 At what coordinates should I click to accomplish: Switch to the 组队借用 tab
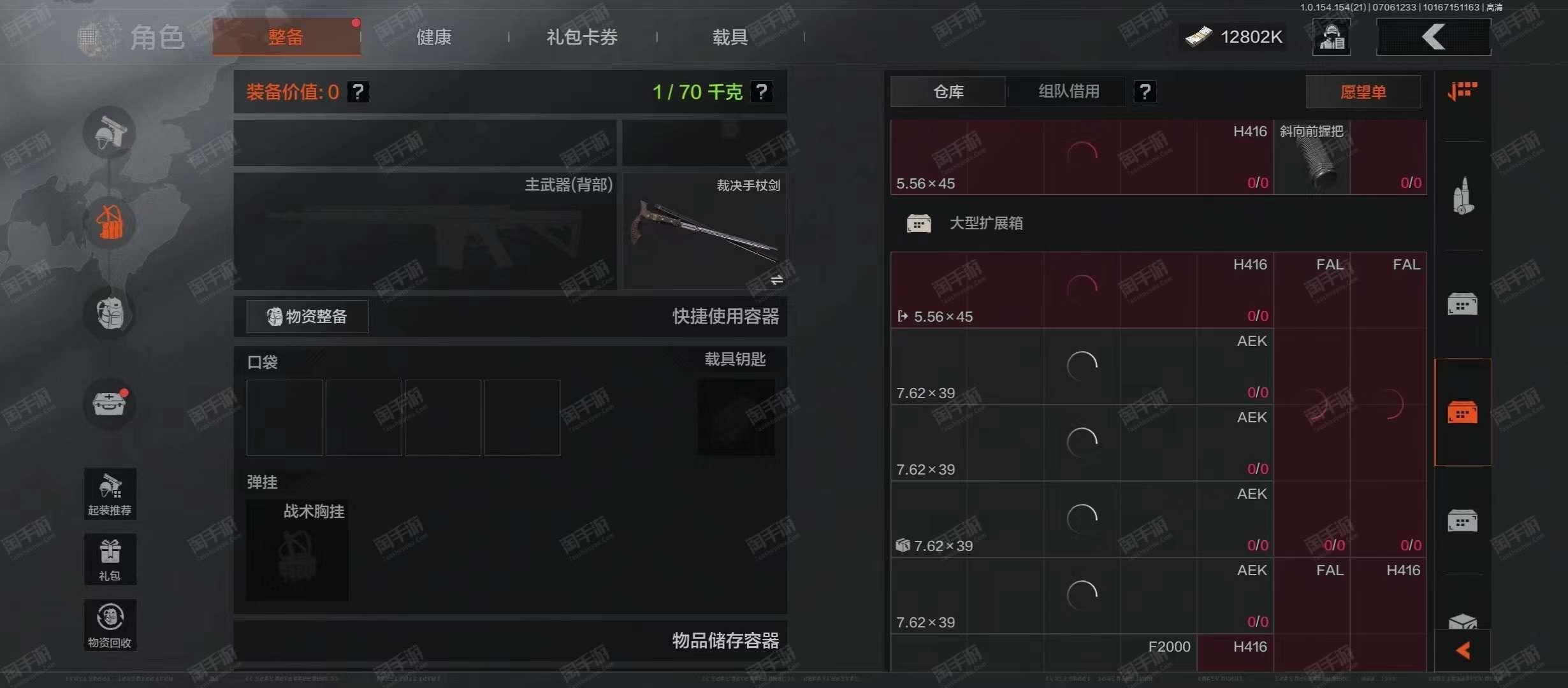click(1069, 92)
